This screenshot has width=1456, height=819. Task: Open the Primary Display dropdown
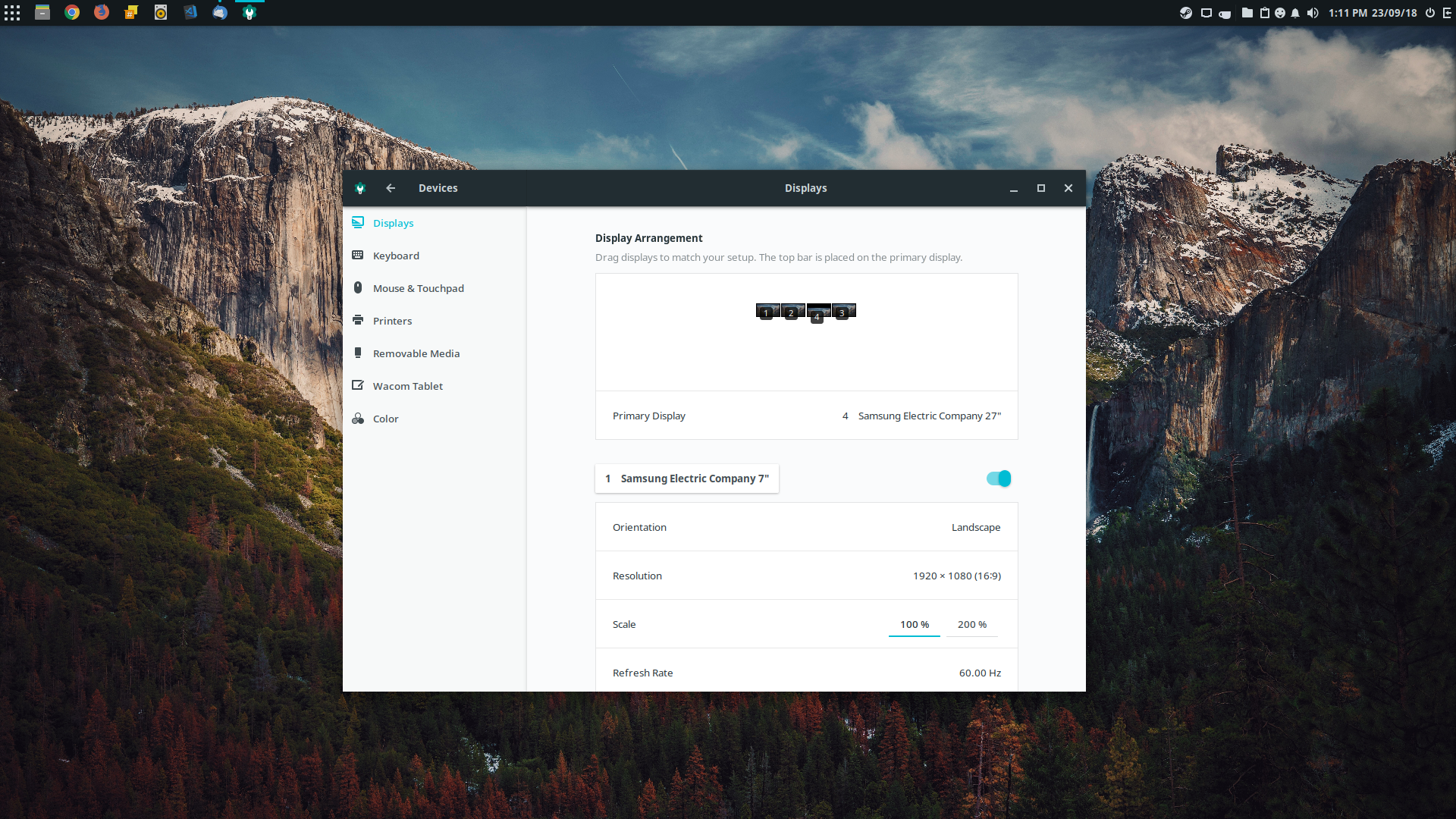[x=806, y=416]
